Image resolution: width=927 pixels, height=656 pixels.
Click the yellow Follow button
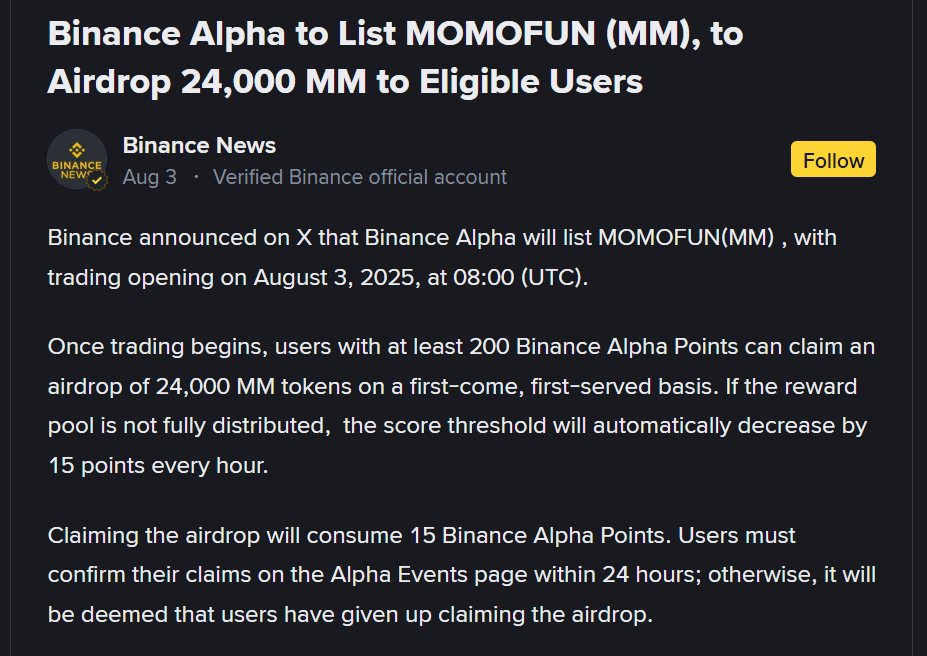(833, 159)
